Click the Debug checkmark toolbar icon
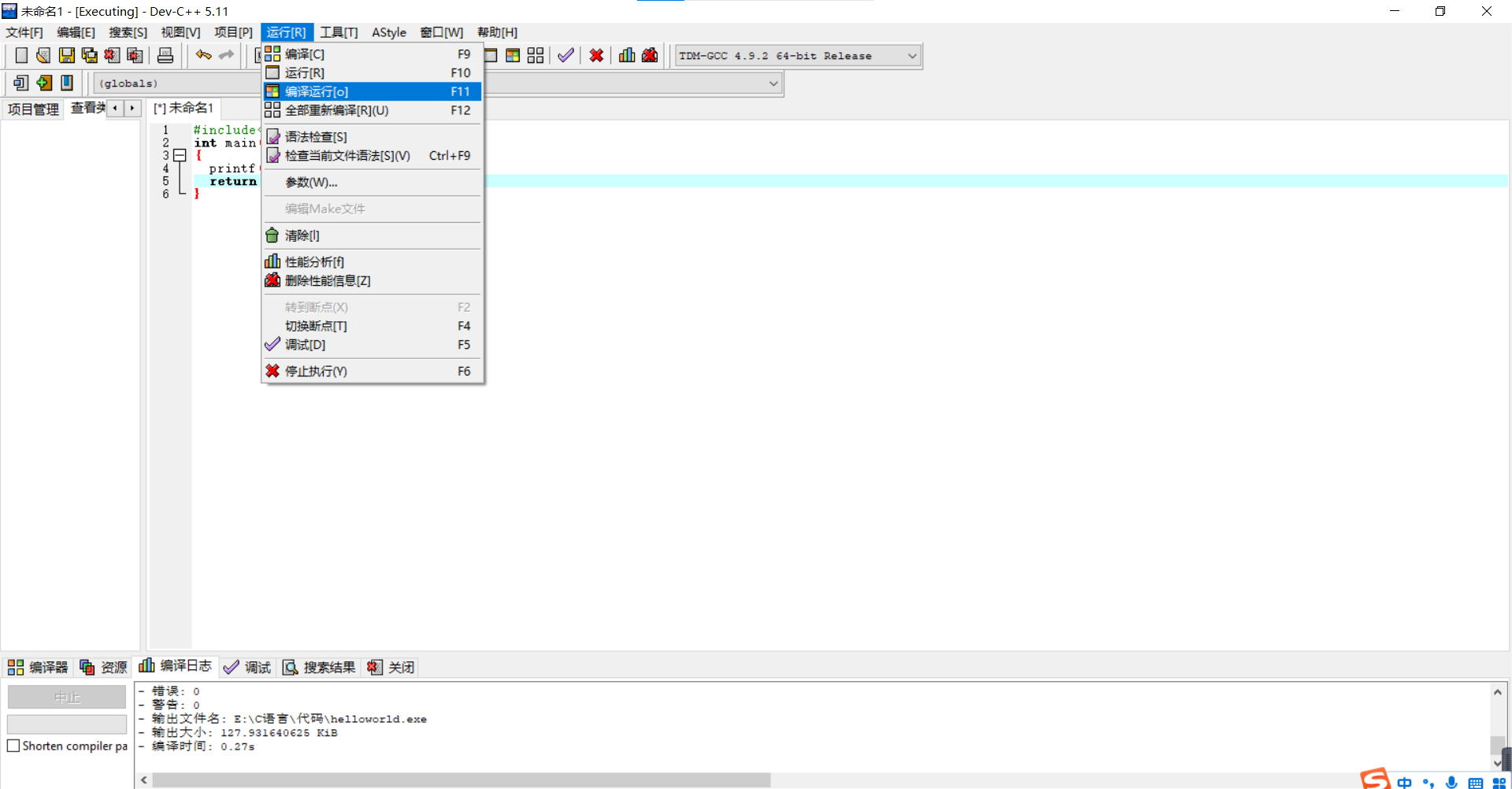 (565, 55)
